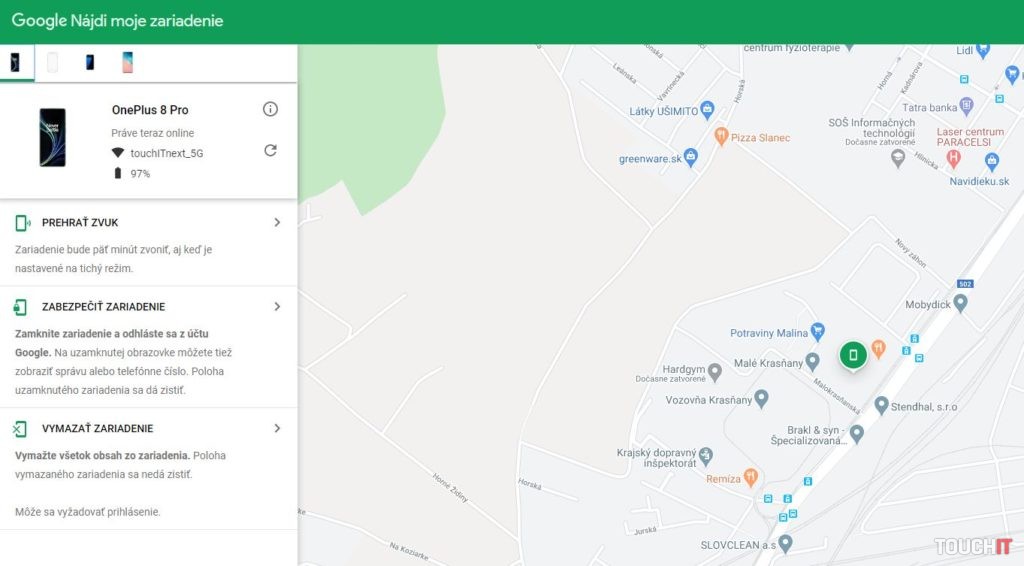Viewport: 1024px width, 566px height.
Task: Expand the PREHRAŤ ZVUK option arrow
Action: (x=277, y=222)
